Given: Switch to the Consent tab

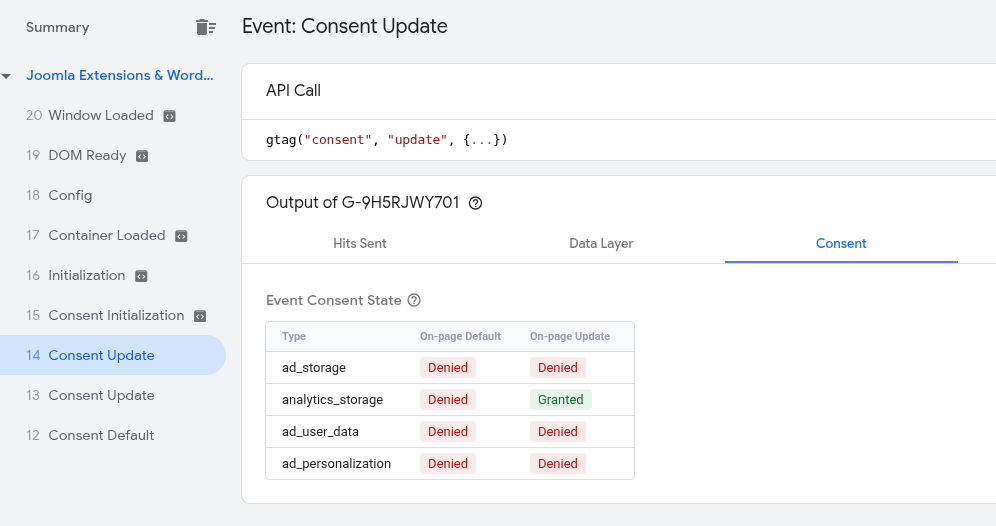Looking at the screenshot, I should (x=841, y=243).
